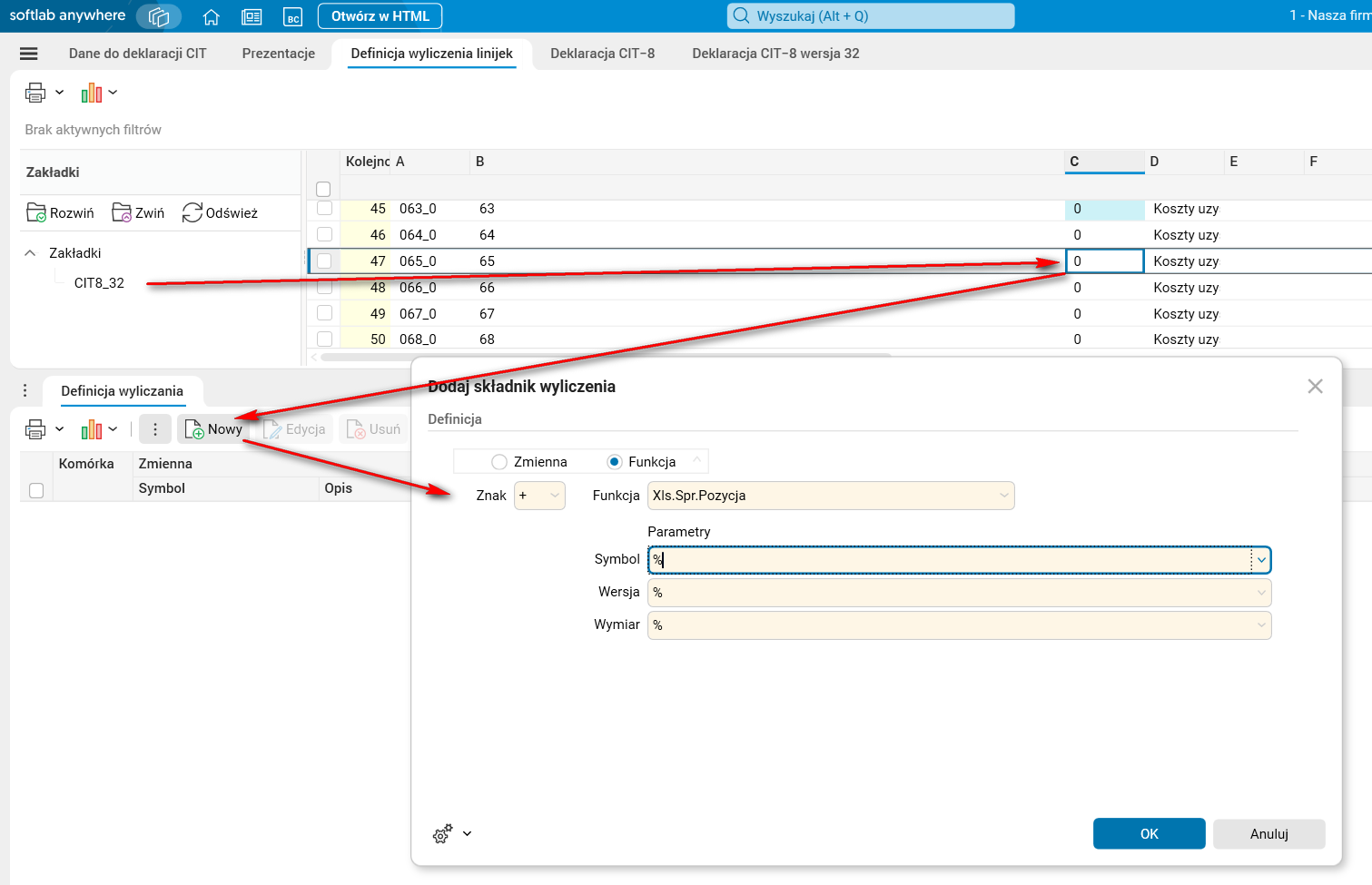This screenshot has height=885, width=1372.
Task: Click the C cell value 0 in row 47
Action: (1104, 261)
